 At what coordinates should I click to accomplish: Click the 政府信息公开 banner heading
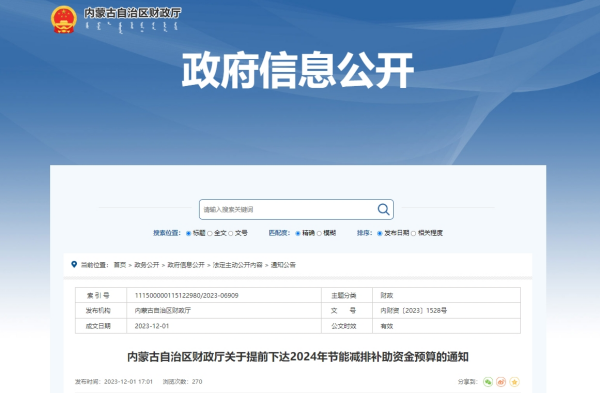click(298, 71)
